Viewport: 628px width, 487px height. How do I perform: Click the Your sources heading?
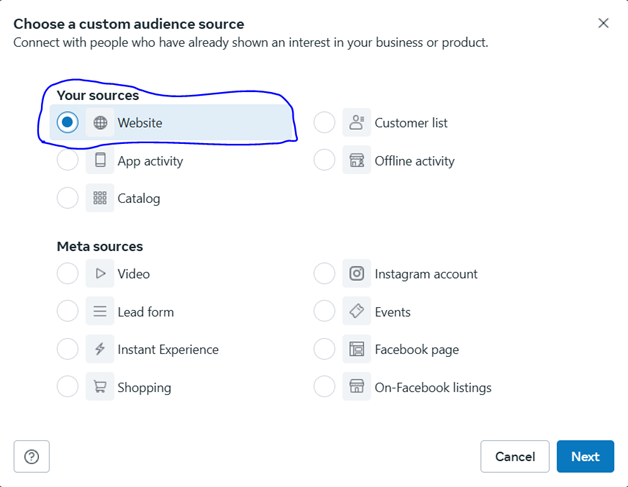(x=98, y=95)
